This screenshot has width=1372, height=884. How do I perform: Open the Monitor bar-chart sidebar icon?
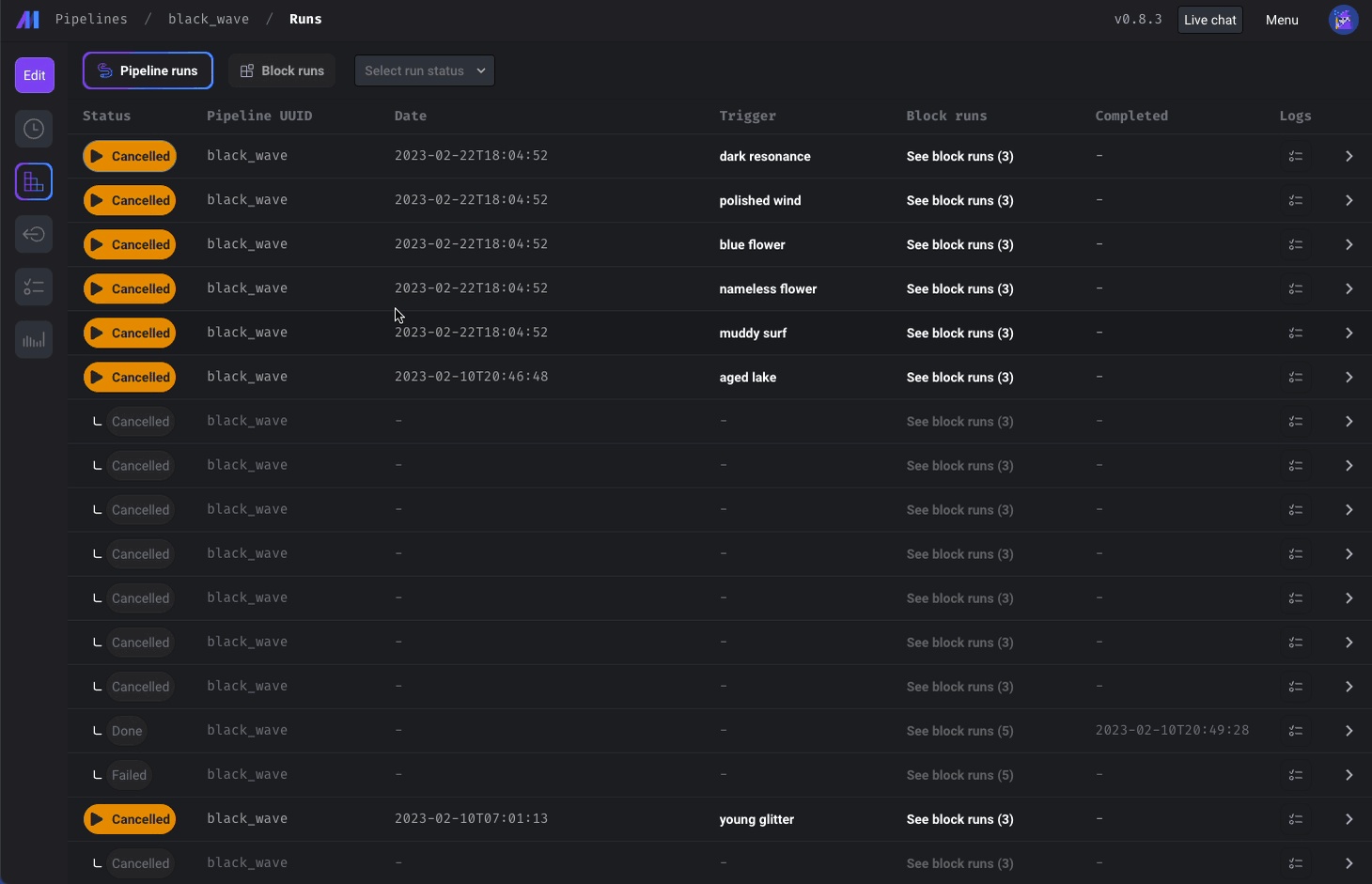coord(34,339)
